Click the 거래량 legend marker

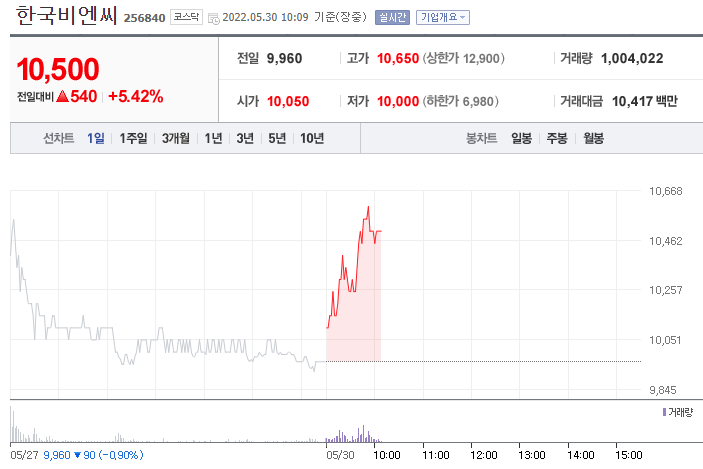click(664, 412)
